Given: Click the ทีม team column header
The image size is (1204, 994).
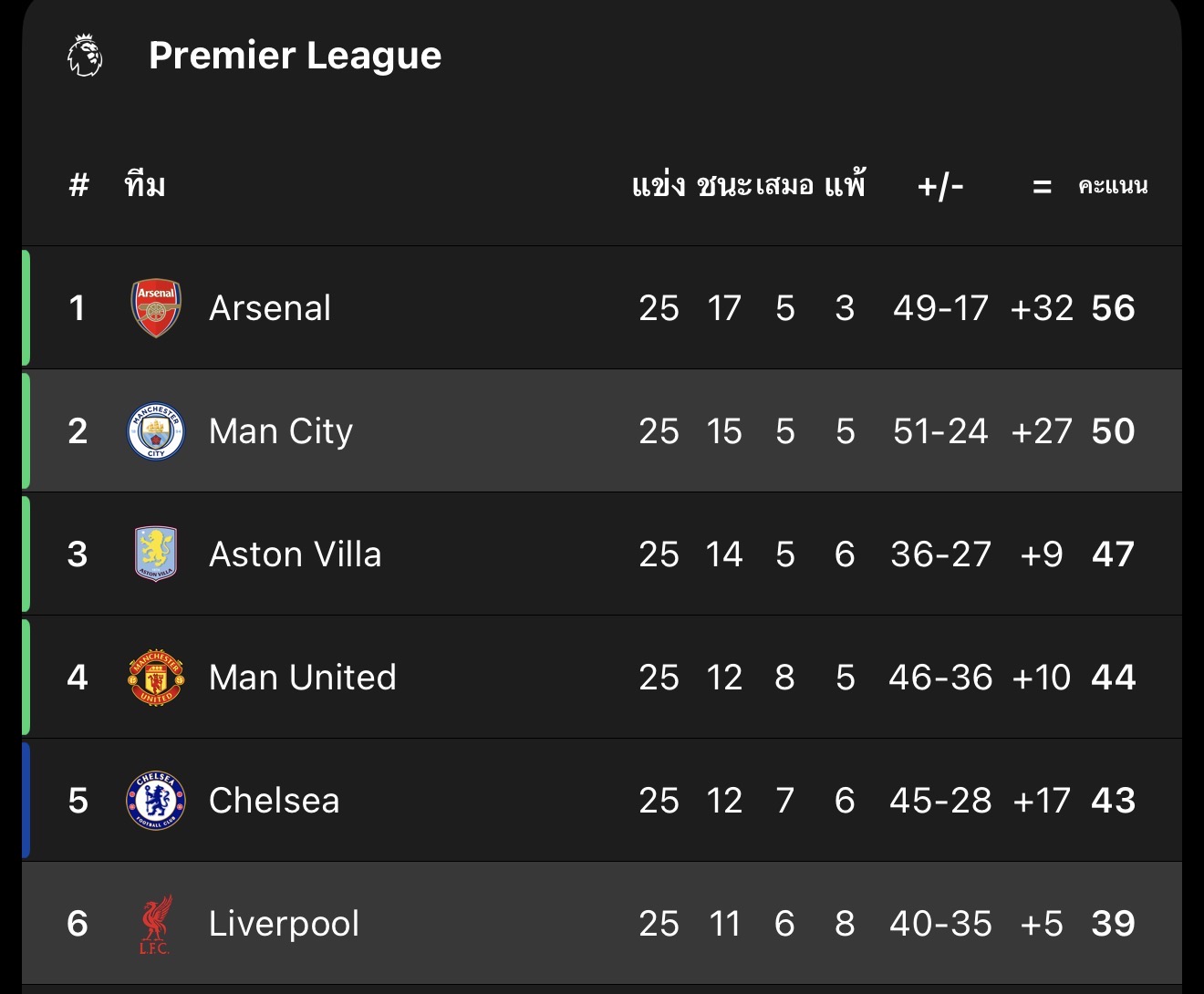Looking at the screenshot, I should coord(145,186).
